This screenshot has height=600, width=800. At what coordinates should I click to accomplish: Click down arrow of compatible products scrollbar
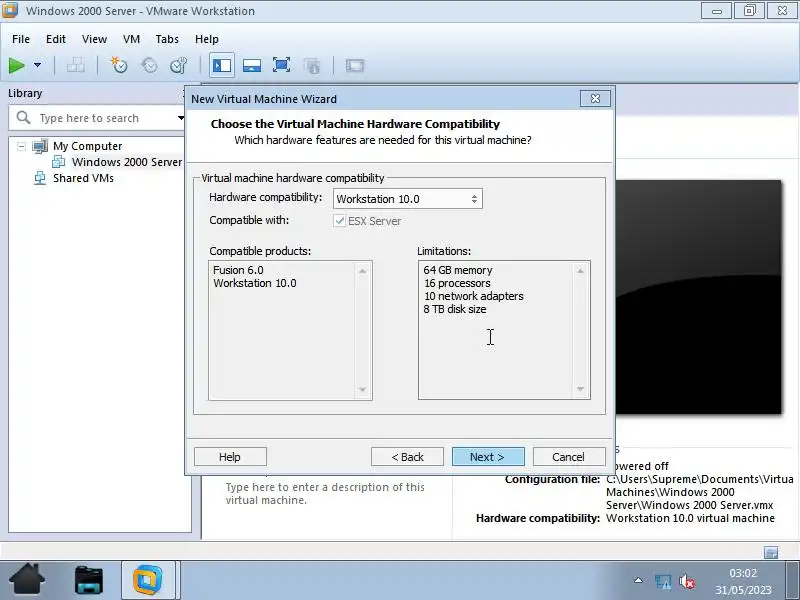pos(362,390)
